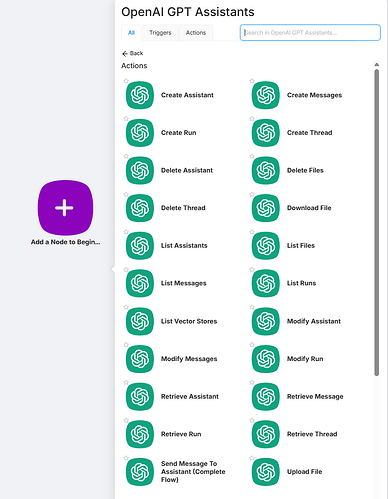Select the Retrieve Thread action icon

[x=266, y=434]
